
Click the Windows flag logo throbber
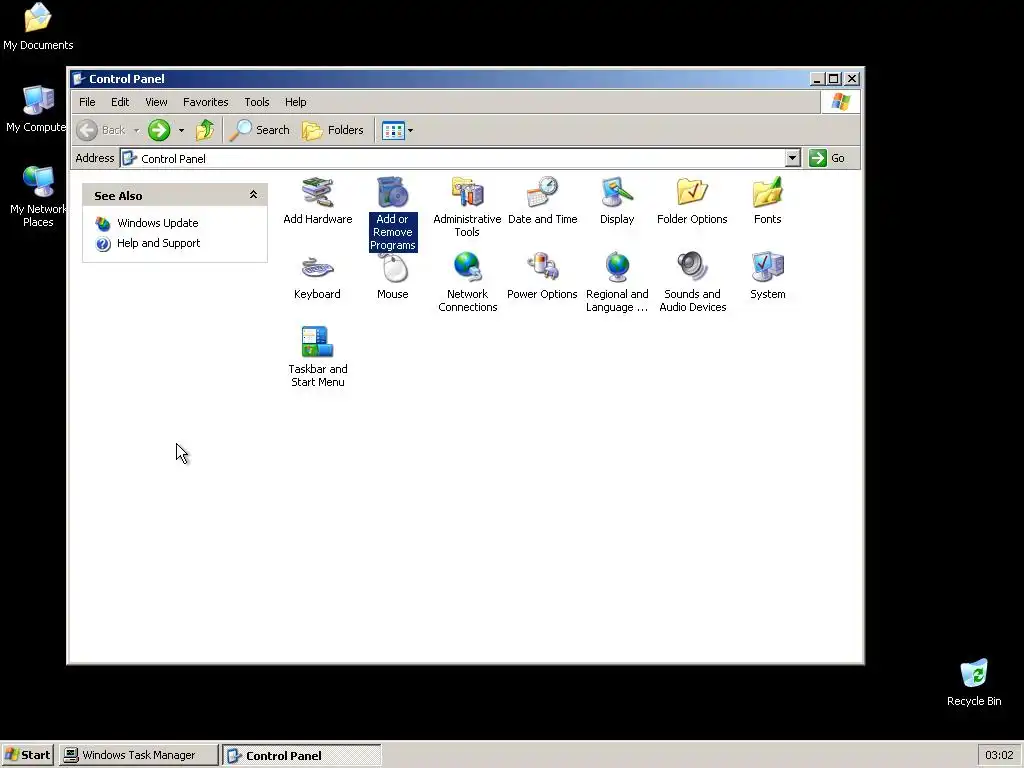click(840, 102)
